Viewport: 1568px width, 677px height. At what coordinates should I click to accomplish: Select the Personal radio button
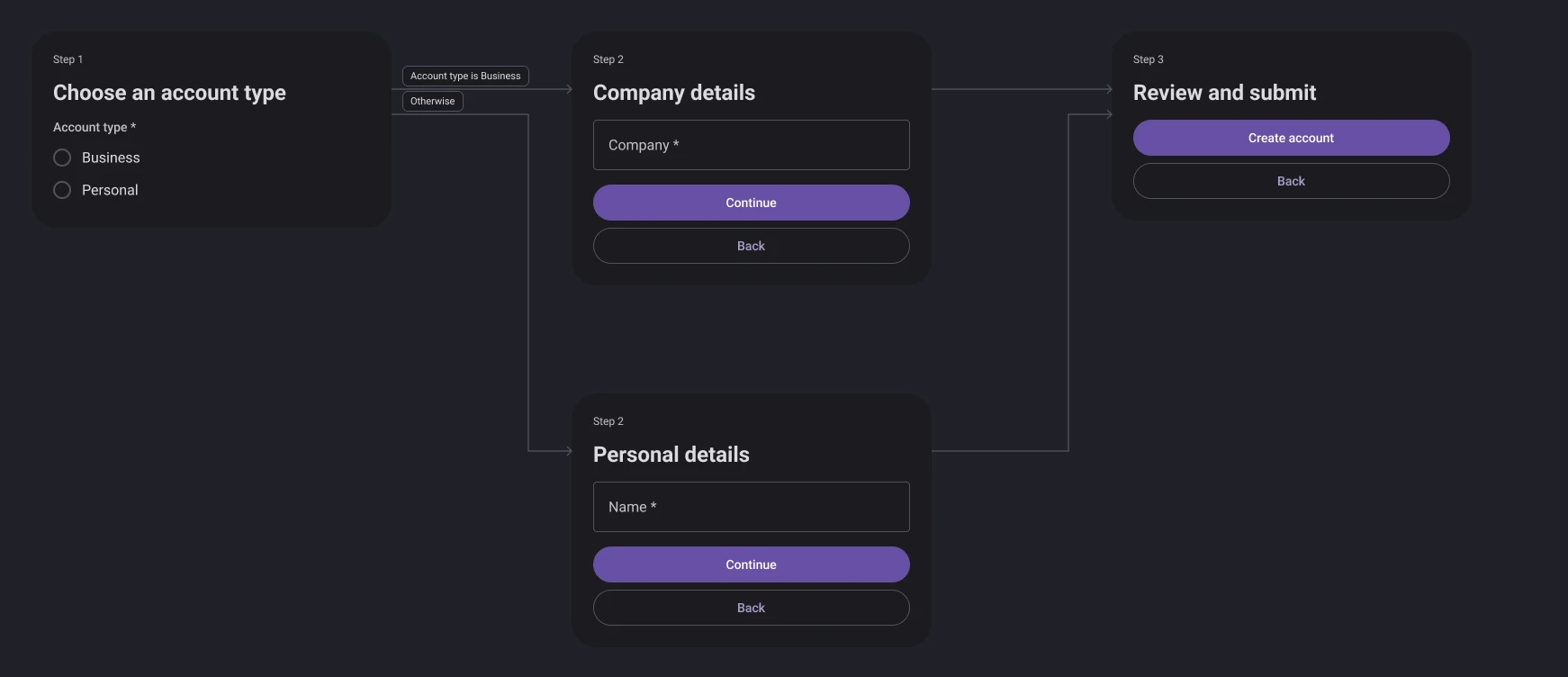coord(62,190)
